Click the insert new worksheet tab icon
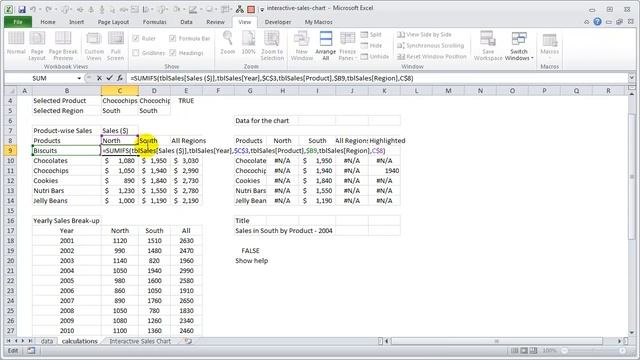 pyautogui.click(x=188, y=341)
